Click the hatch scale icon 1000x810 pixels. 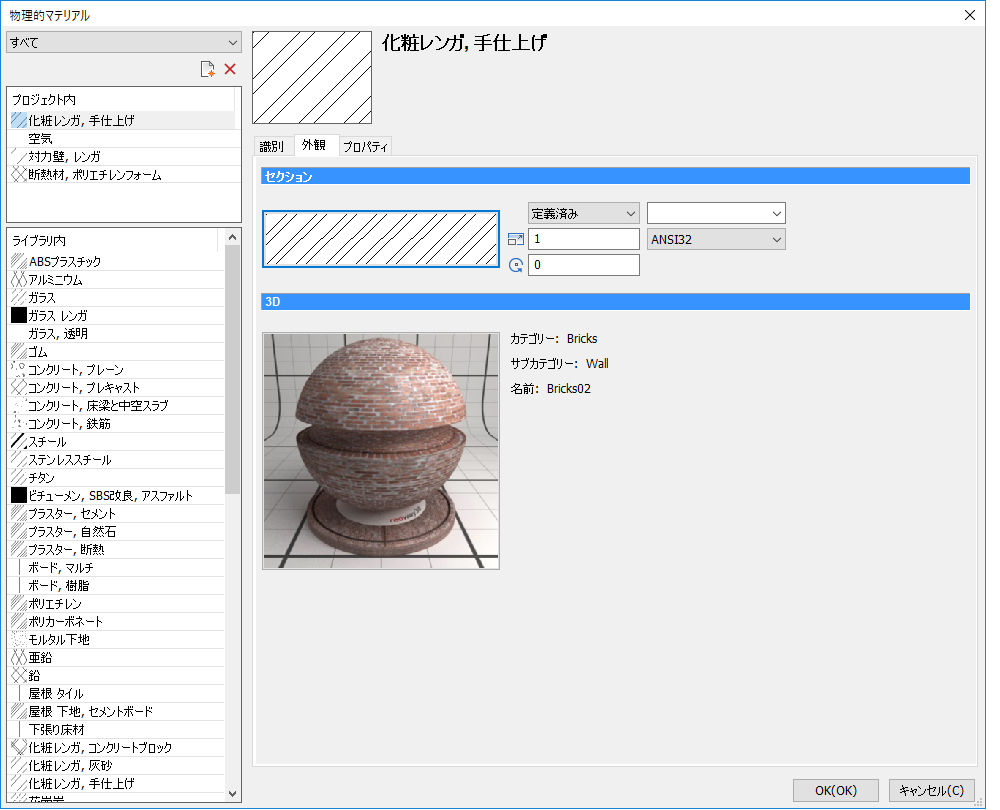pyautogui.click(x=516, y=240)
